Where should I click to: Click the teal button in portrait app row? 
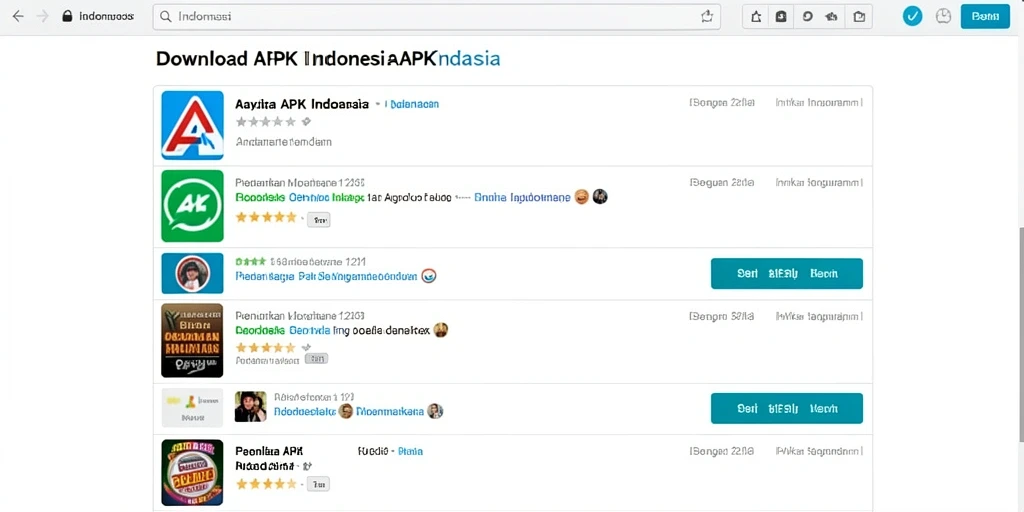(786, 274)
